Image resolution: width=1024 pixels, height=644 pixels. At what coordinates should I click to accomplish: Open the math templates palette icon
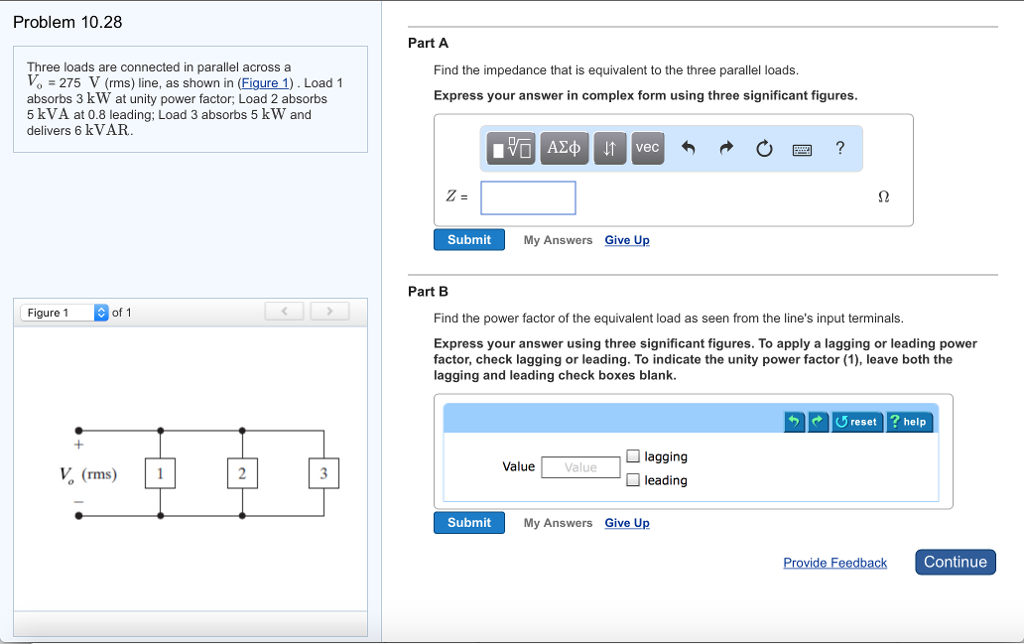(510, 148)
